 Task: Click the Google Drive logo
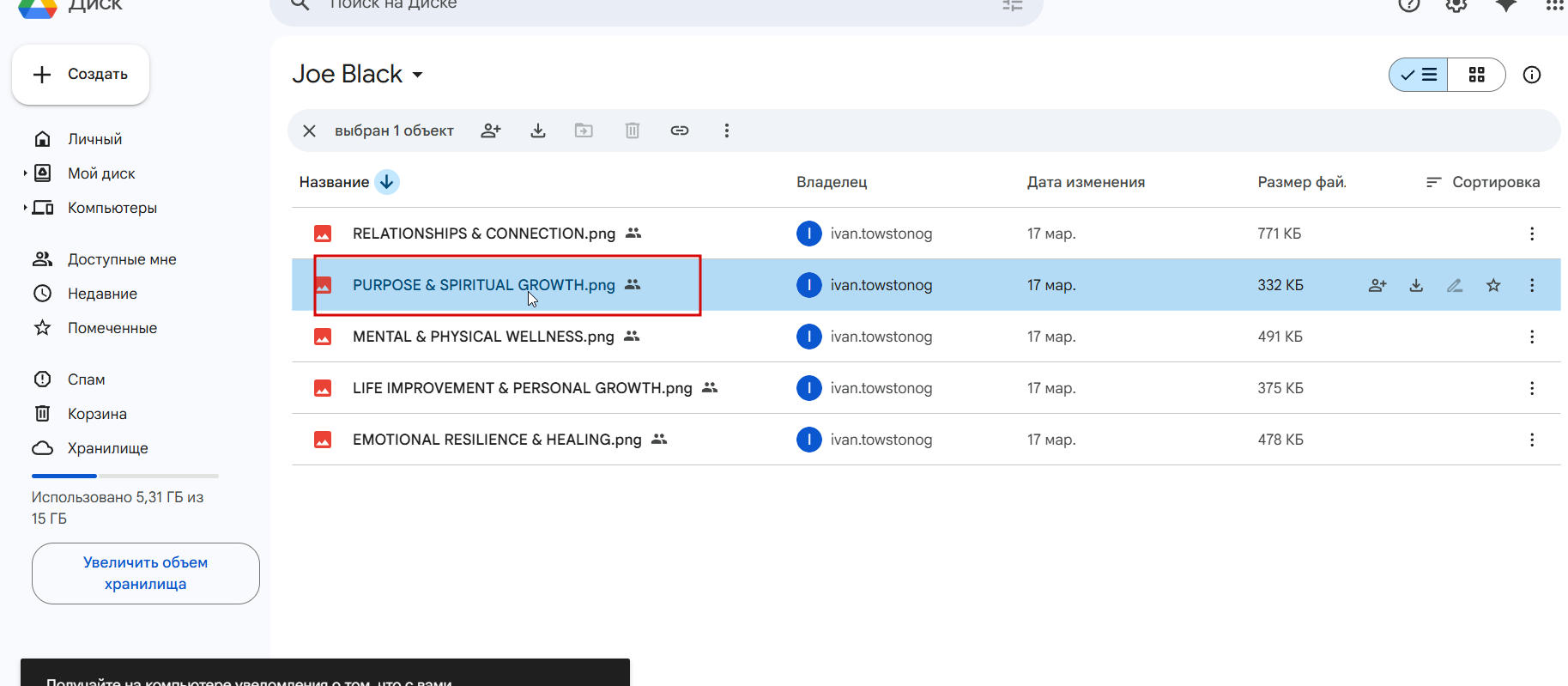(x=37, y=7)
